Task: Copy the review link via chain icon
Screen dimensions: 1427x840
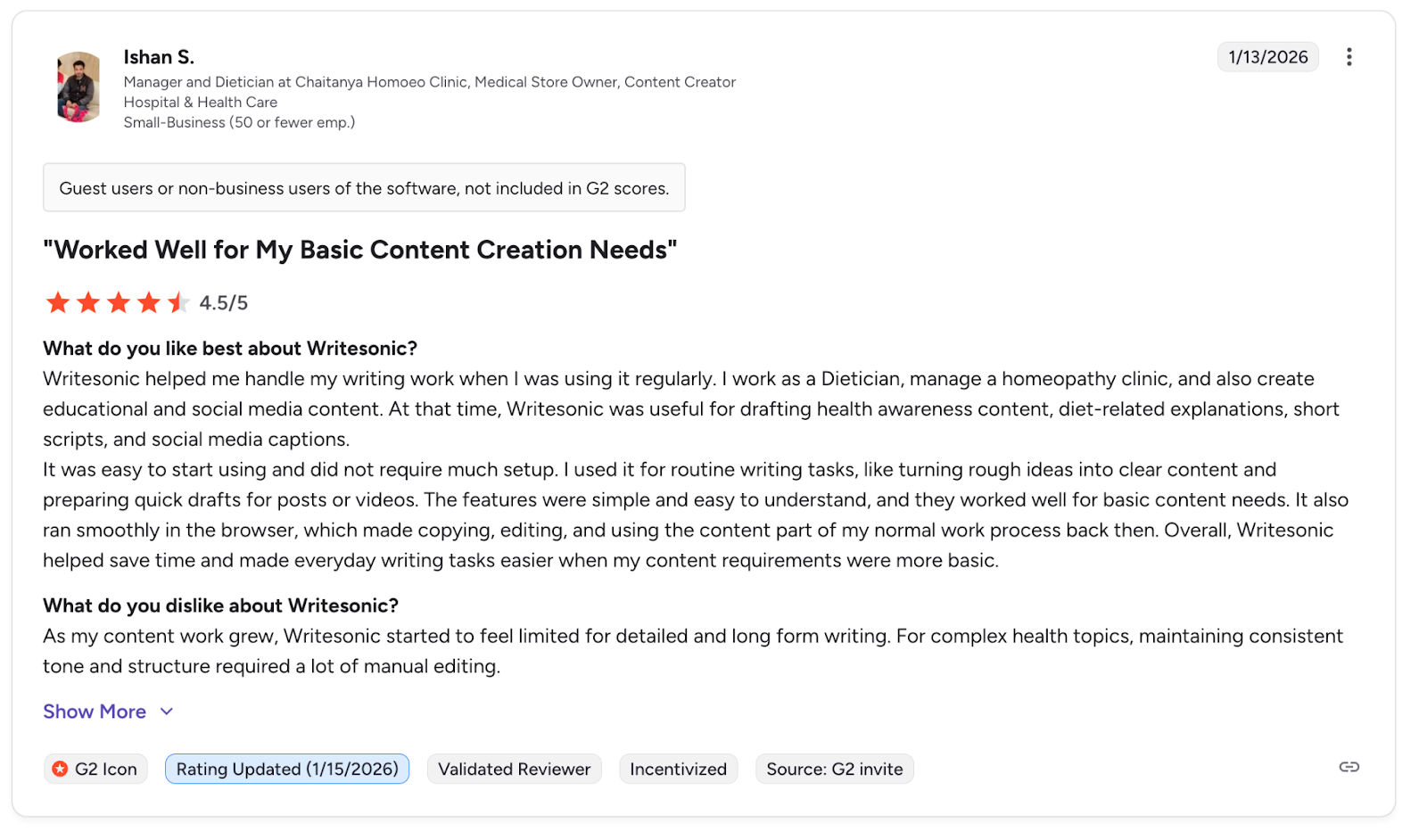Action: [1349, 767]
